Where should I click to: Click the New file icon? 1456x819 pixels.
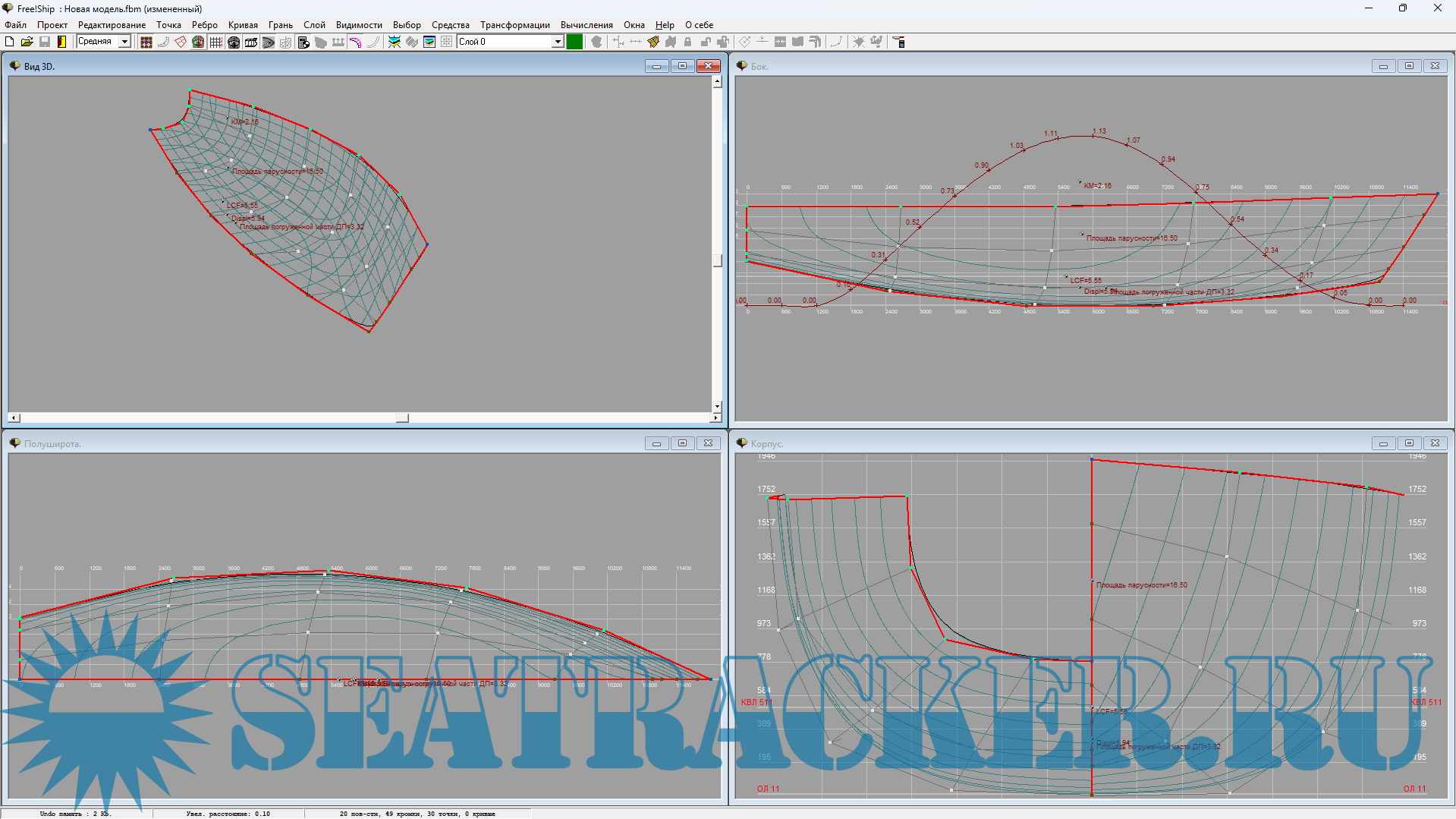coord(10,42)
